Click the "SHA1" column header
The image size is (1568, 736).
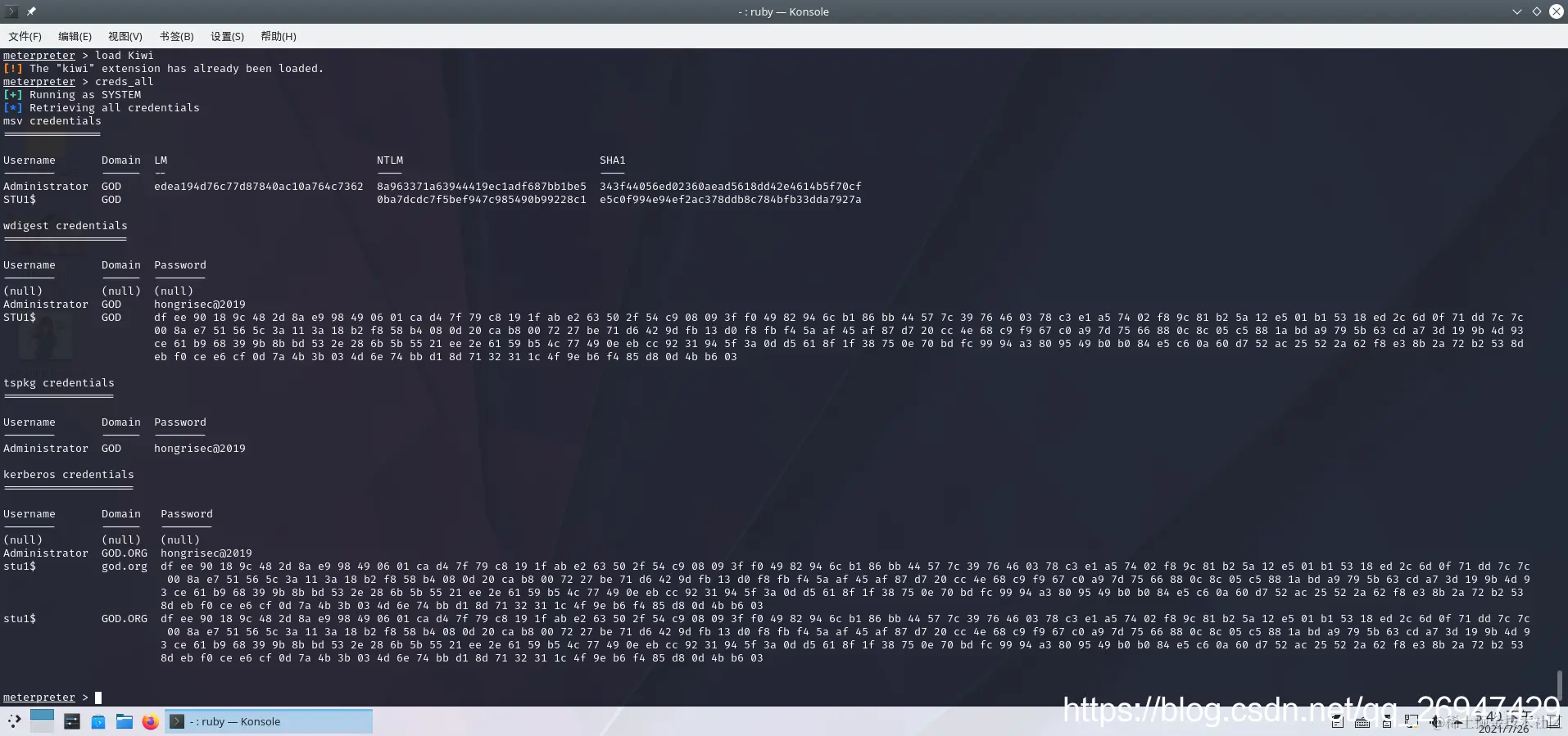pos(613,160)
